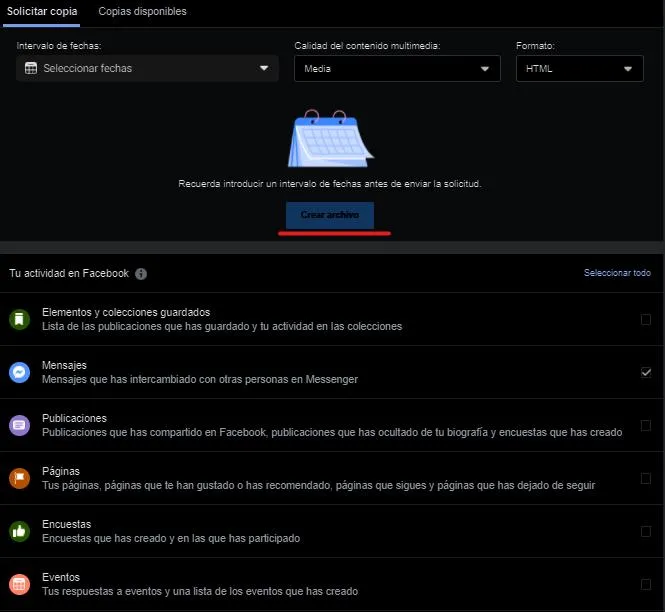
Task: Click the Seleccionar todo link
Action: click(617, 273)
